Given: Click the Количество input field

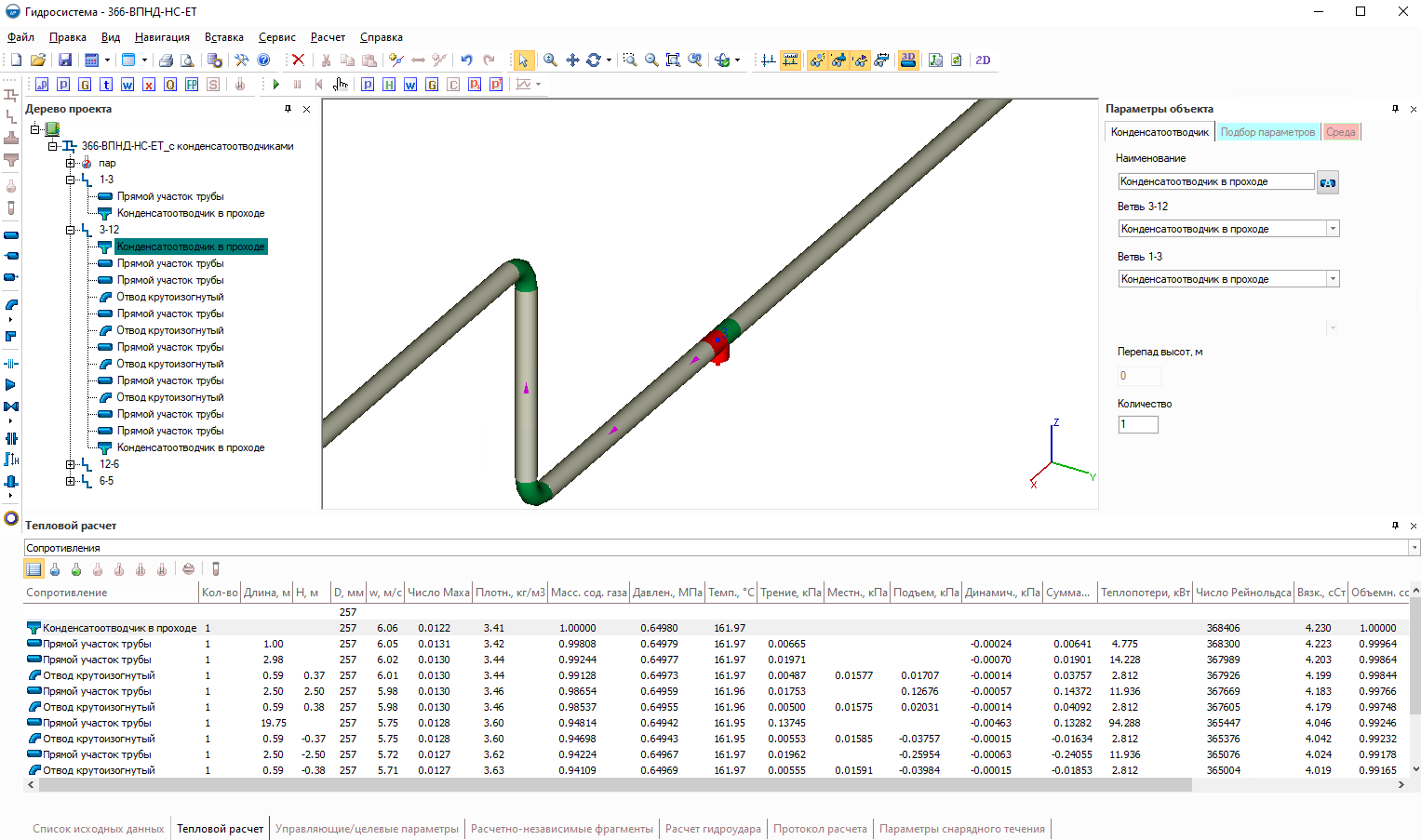Looking at the screenshot, I should pos(1138,424).
